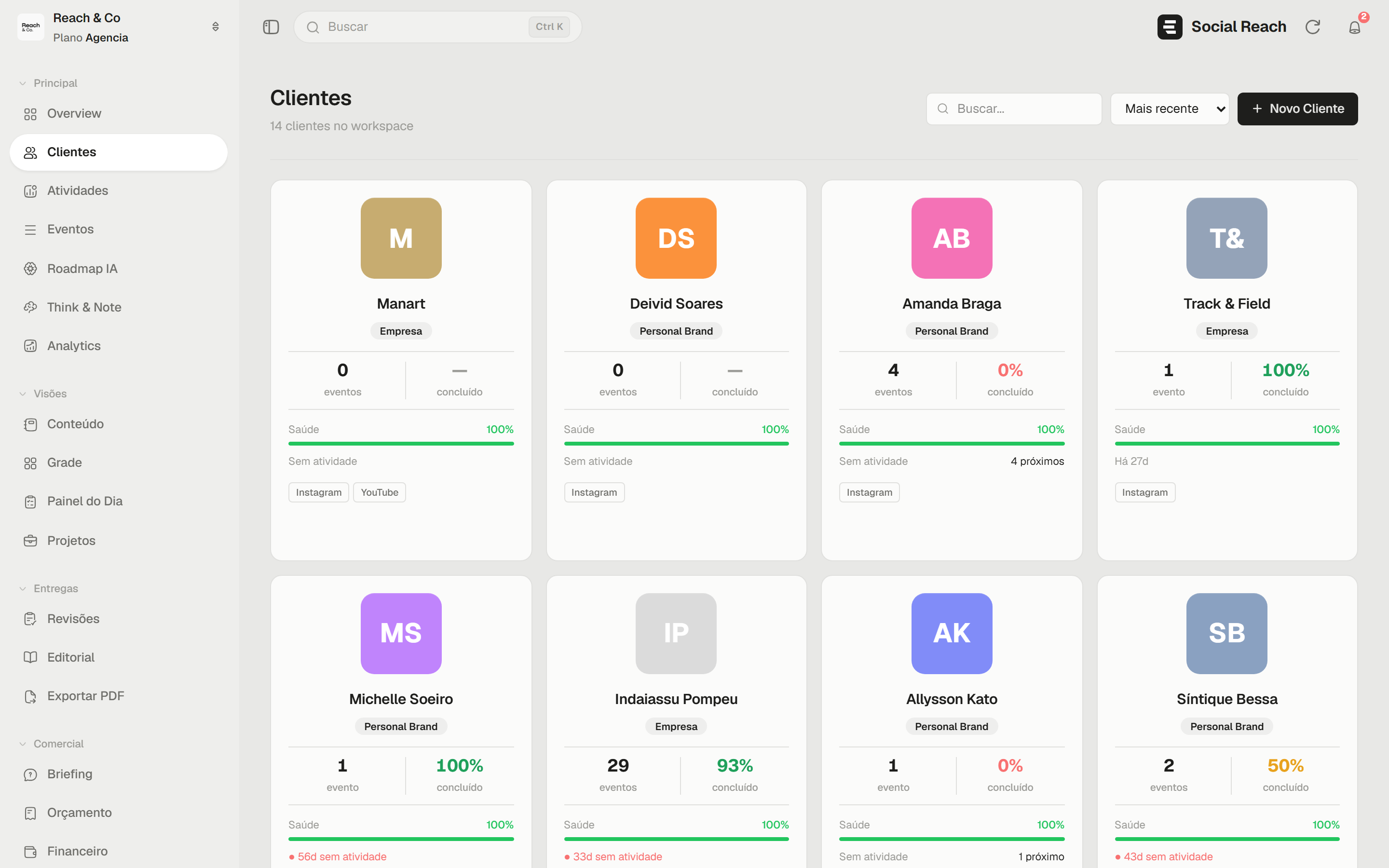Image resolution: width=1389 pixels, height=868 pixels.
Task: Click the Ctrl K shortcut badge
Action: (x=549, y=27)
